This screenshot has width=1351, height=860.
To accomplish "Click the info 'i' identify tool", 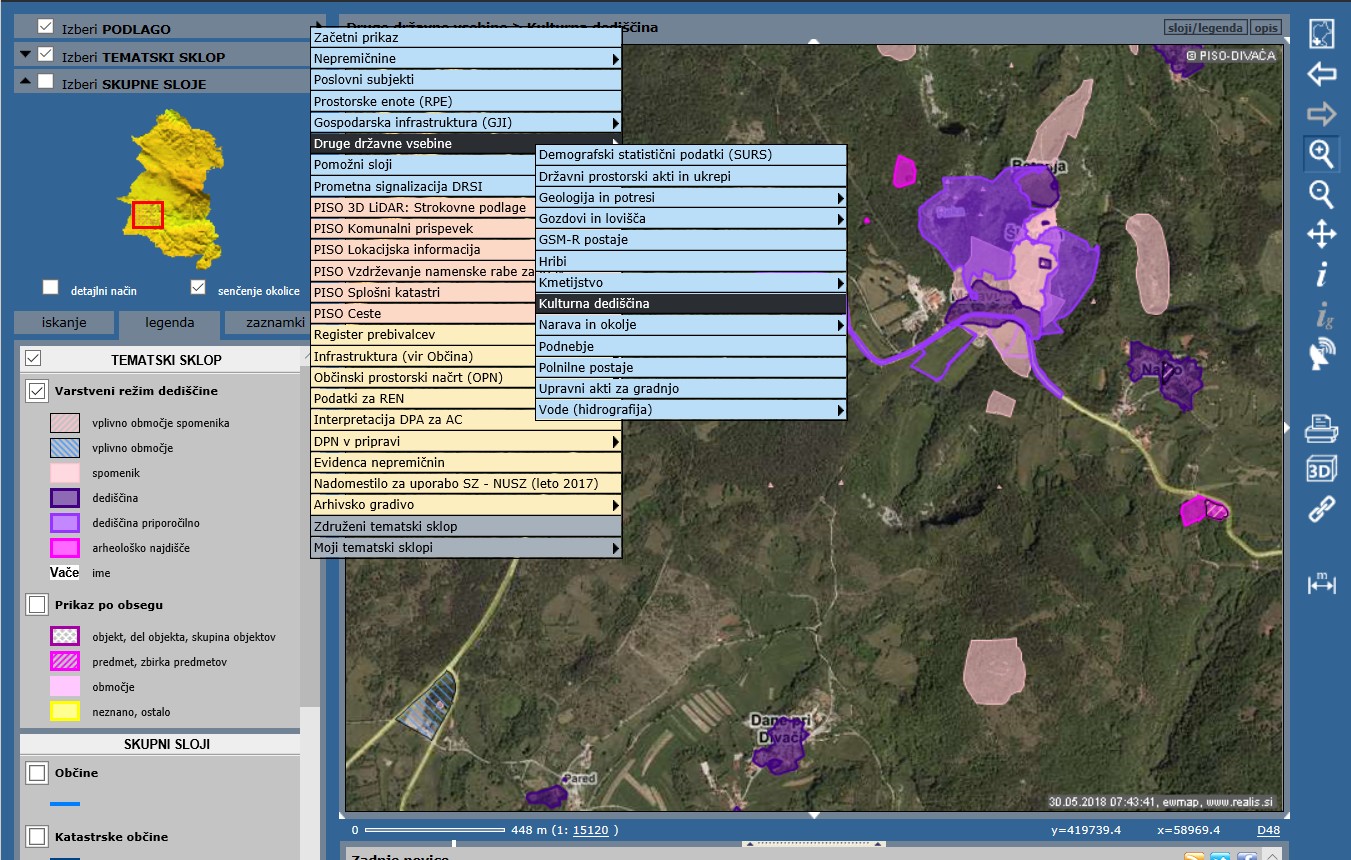I will [1322, 274].
